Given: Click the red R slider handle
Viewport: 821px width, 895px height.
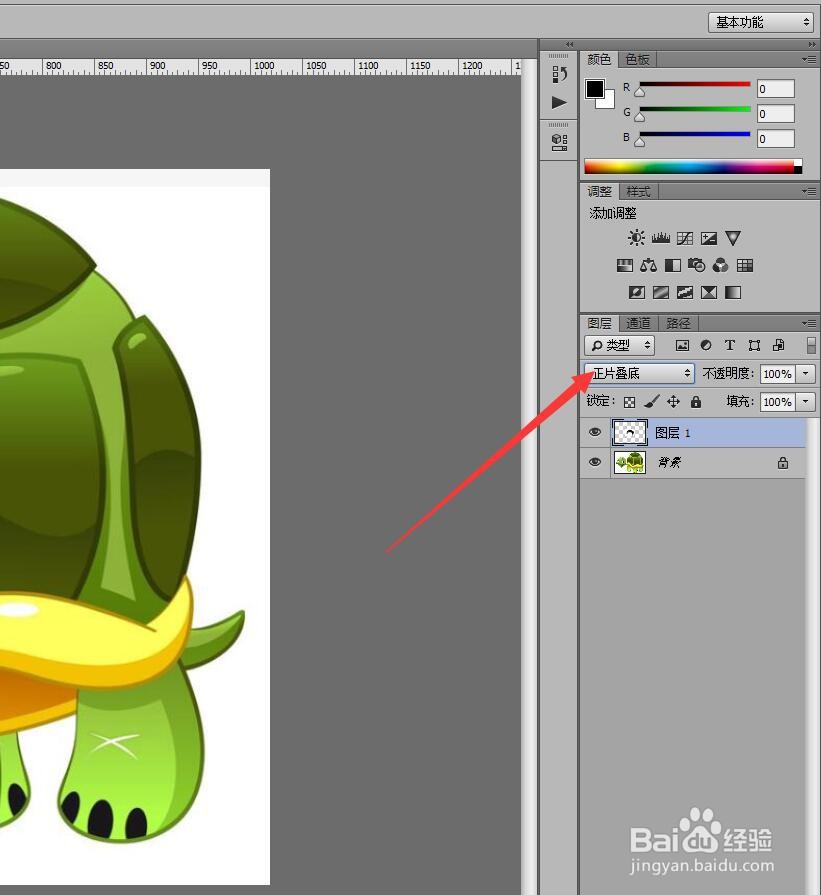Looking at the screenshot, I should point(640,92).
